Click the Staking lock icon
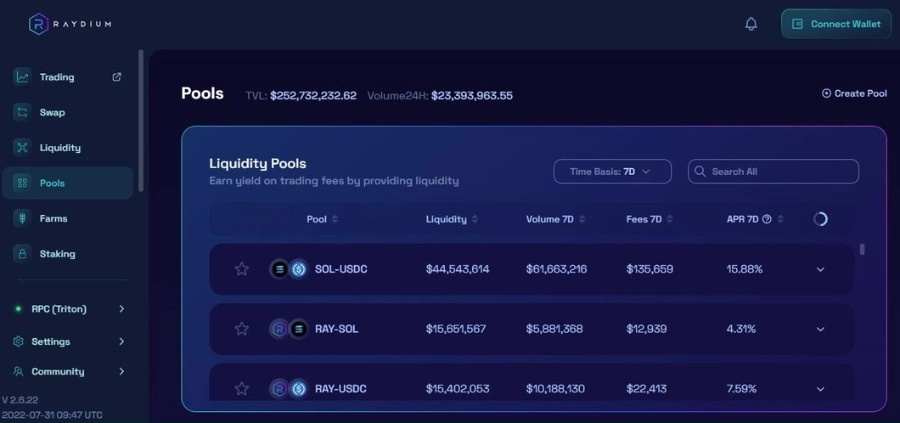 pyautogui.click(x=22, y=254)
